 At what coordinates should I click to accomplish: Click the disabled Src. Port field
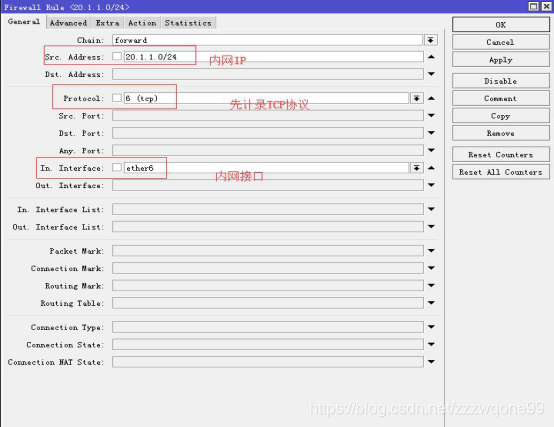point(268,115)
